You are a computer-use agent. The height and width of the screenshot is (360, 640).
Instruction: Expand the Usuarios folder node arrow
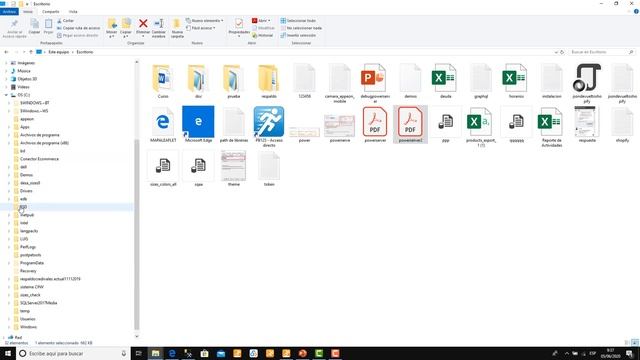click(x=9, y=319)
